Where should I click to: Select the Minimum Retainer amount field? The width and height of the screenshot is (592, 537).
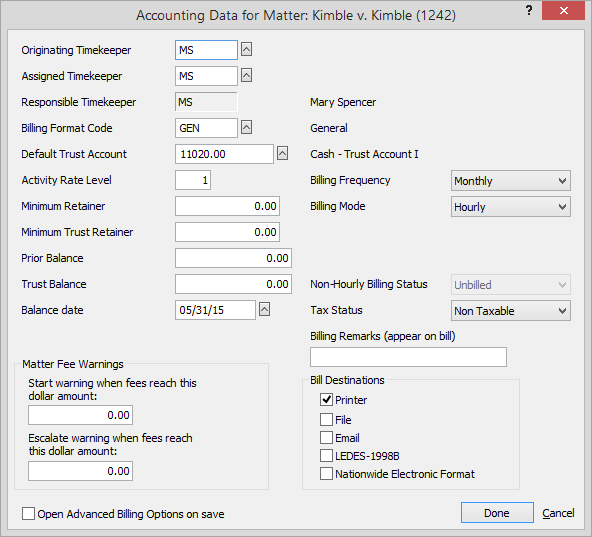(x=227, y=206)
